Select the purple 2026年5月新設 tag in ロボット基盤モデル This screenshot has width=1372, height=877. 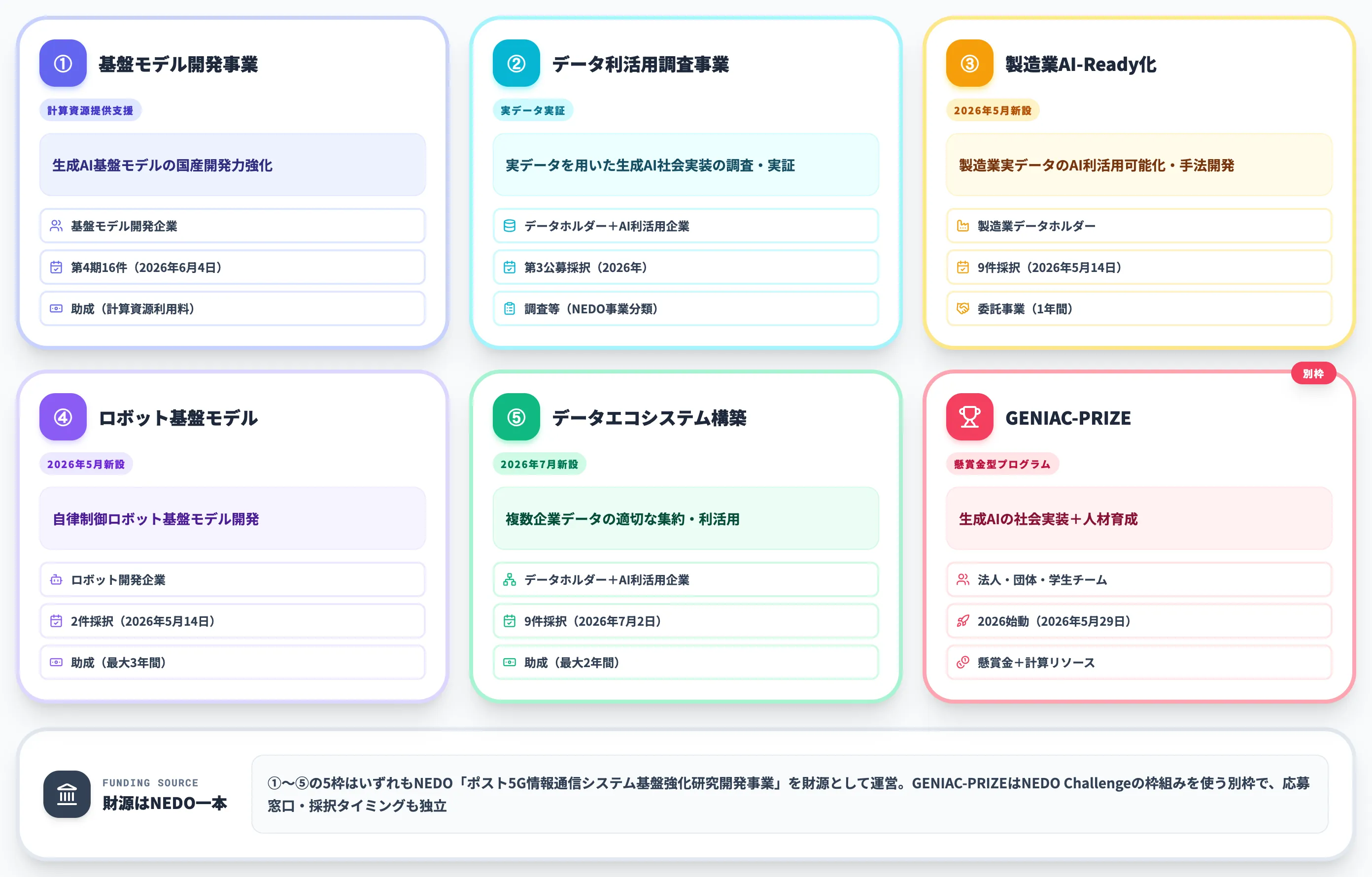click(85, 464)
